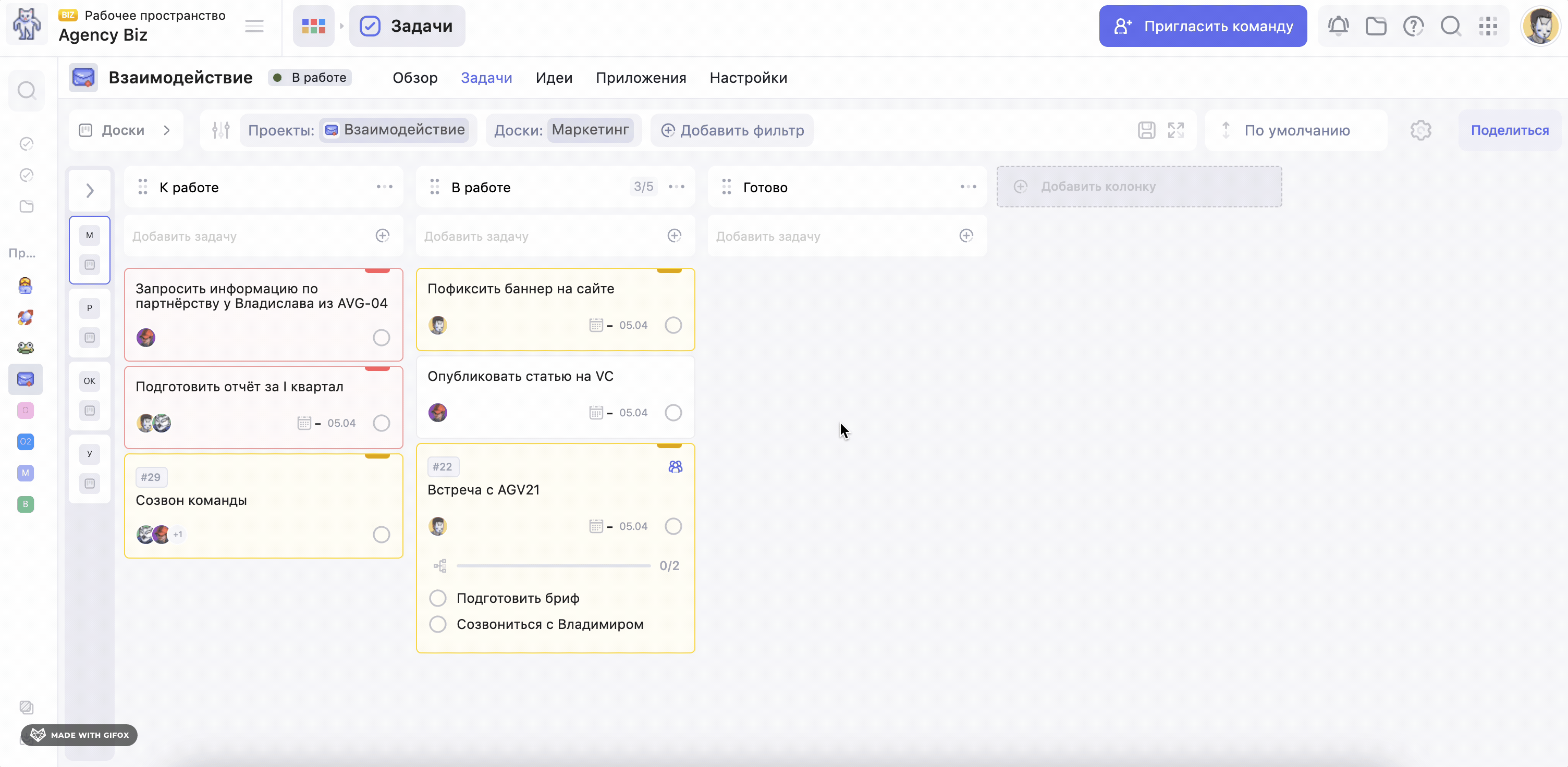Click the subtasks tree icon on the #22 card

(x=439, y=566)
